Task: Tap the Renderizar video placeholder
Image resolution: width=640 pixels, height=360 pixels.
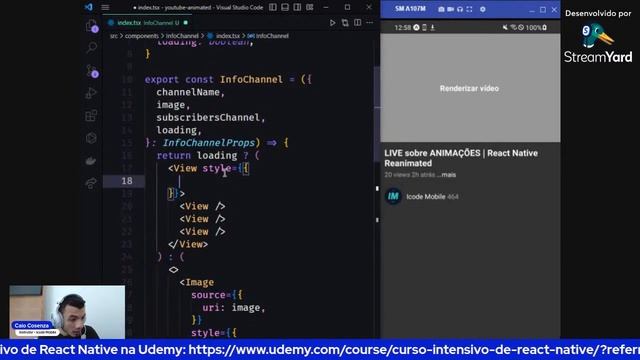Action: tap(470, 88)
